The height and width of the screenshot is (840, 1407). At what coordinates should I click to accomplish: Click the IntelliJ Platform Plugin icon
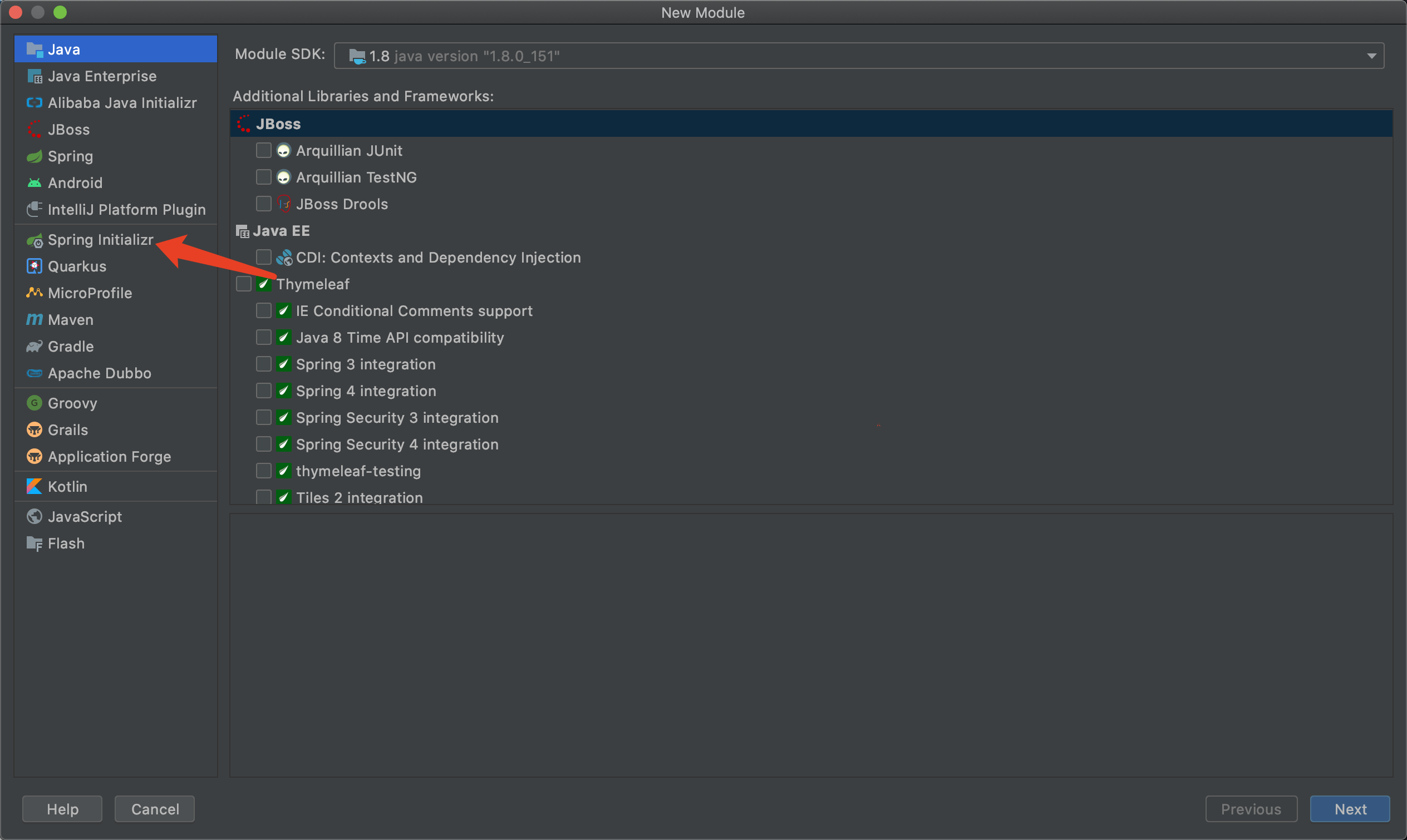point(35,209)
